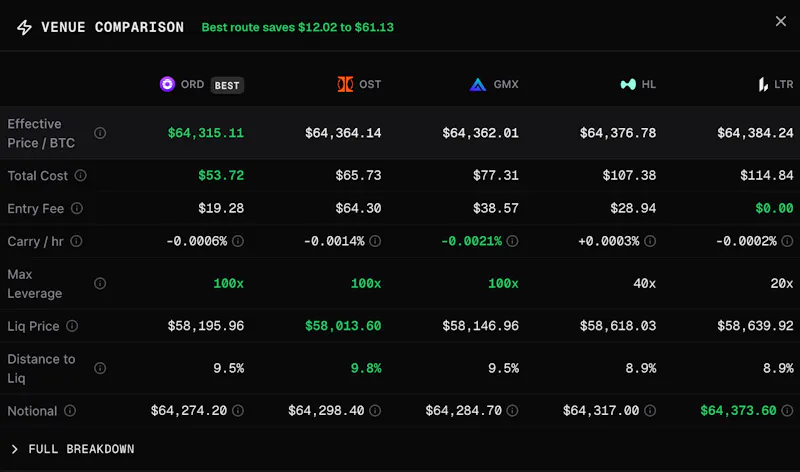
Task: Click the ORD venue logo icon
Action: tap(167, 84)
